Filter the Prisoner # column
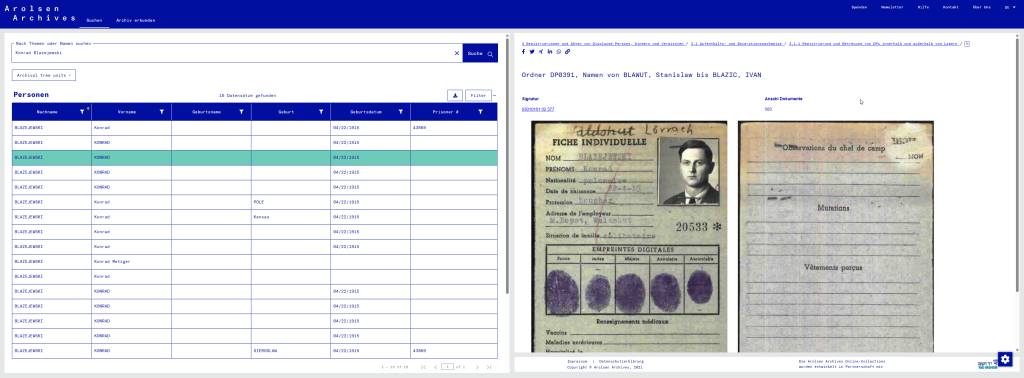This screenshot has width=1024, height=378. (480, 112)
